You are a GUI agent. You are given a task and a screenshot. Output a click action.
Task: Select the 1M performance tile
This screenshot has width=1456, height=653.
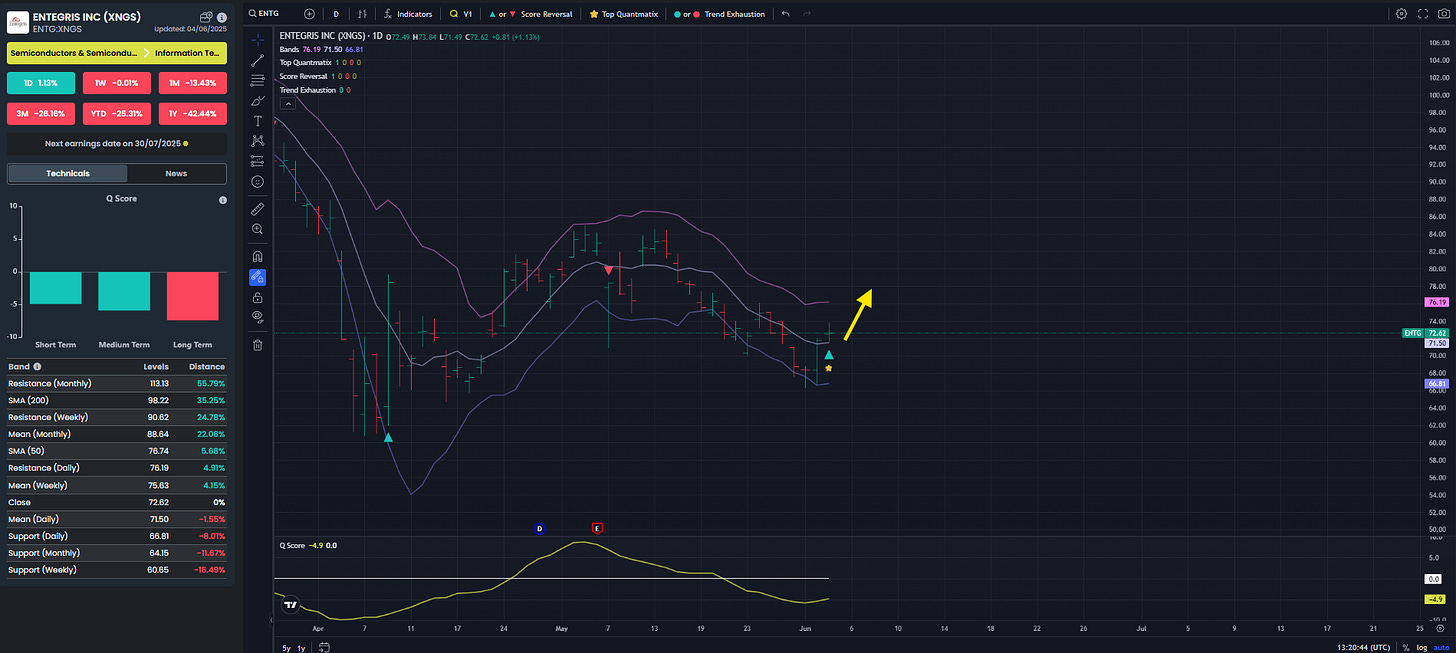[x=193, y=83]
